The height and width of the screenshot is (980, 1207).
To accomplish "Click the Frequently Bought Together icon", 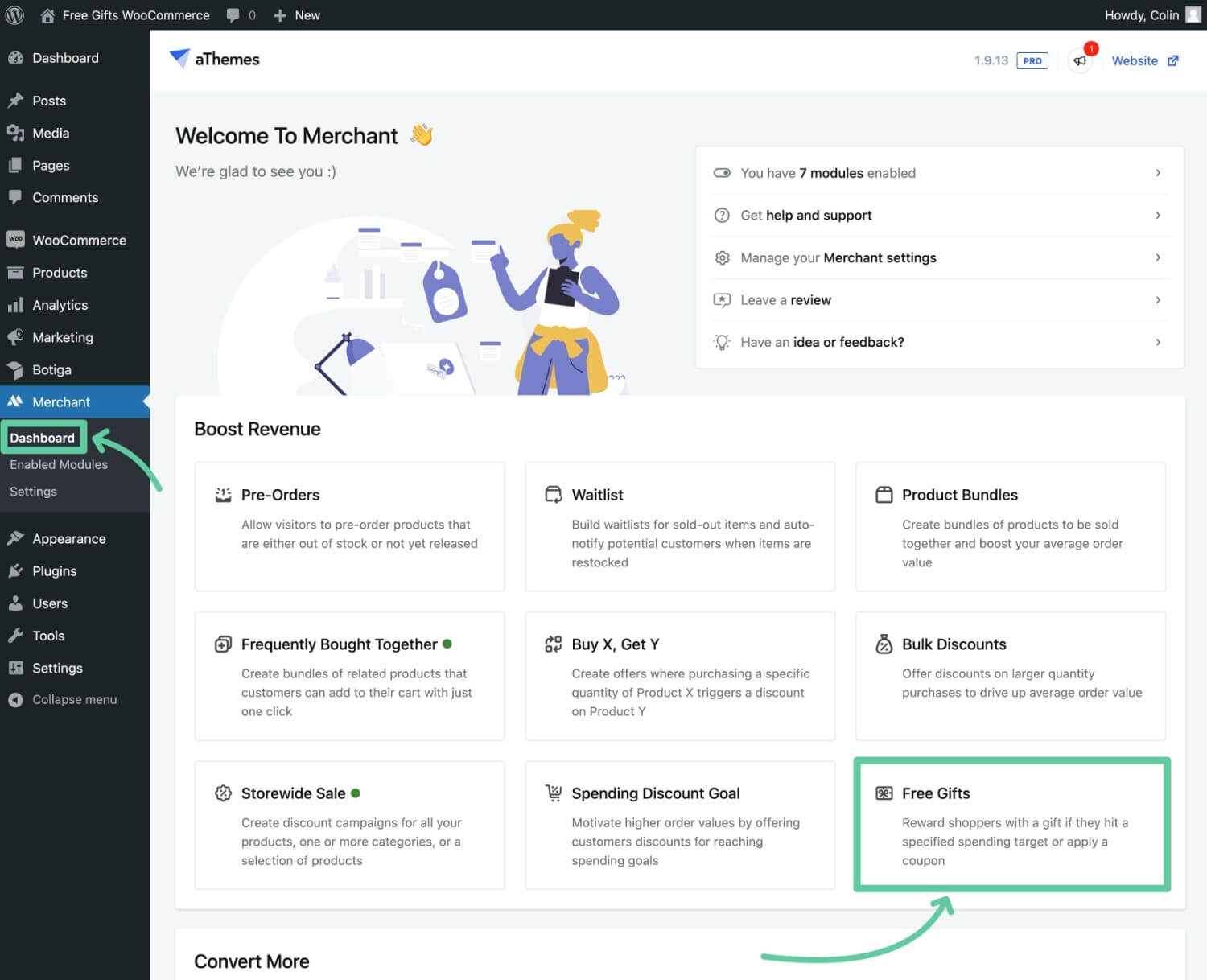I will point(223,644).
